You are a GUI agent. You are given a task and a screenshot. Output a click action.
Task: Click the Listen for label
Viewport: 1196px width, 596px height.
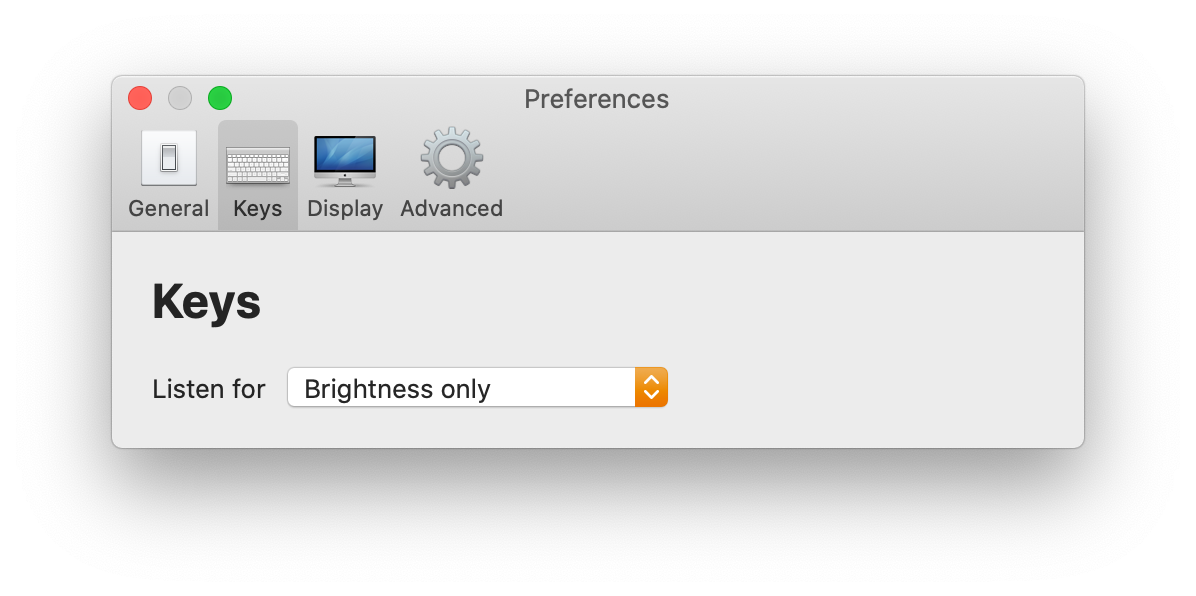pyautogui.click(x=208, y=389)
